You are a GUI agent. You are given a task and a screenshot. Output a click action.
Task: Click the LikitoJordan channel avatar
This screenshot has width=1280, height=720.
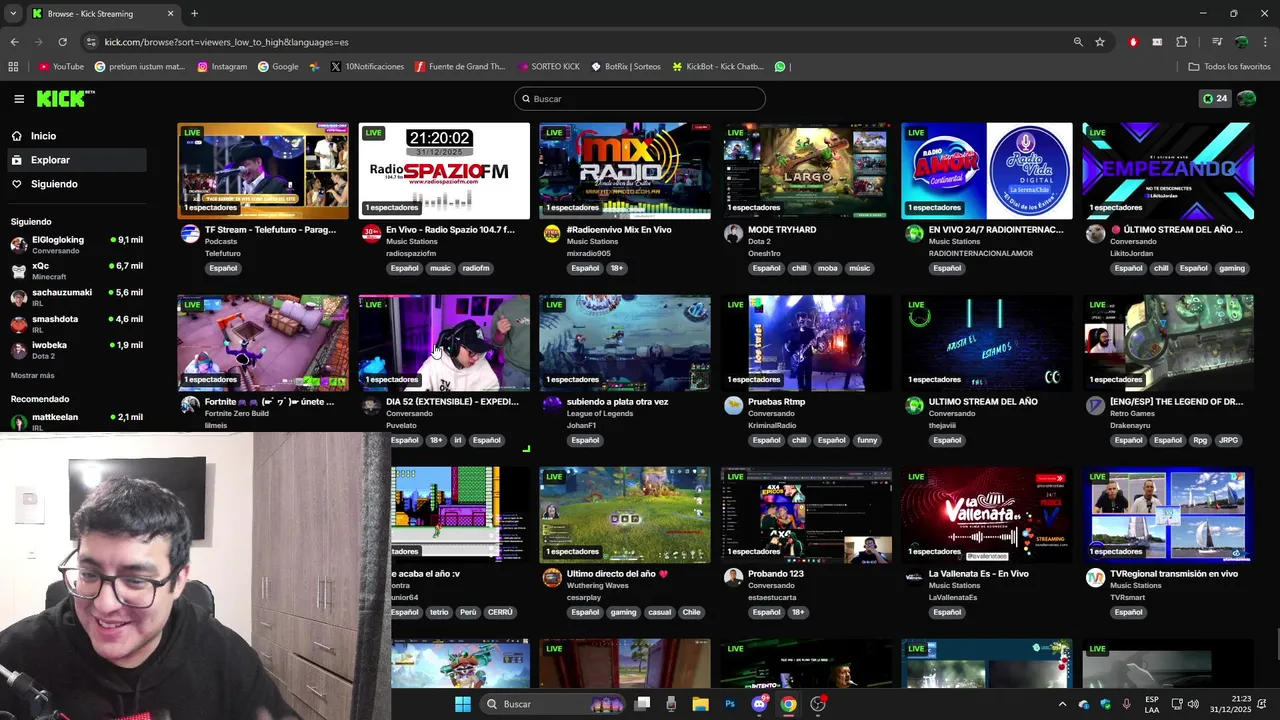1095,234
